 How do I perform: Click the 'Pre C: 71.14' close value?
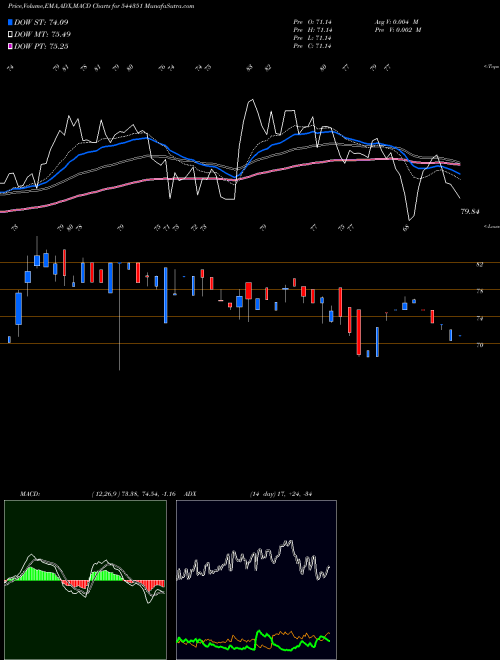coord(314,46)
